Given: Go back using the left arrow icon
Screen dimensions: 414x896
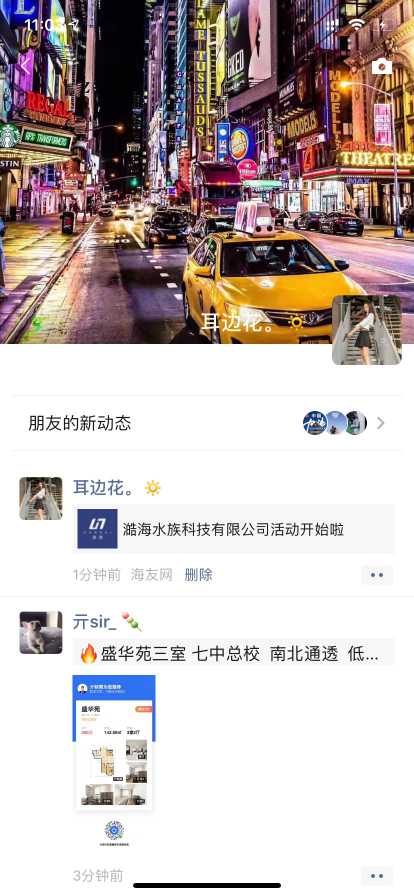Looking at the screenshot, I should pos(24,66).
